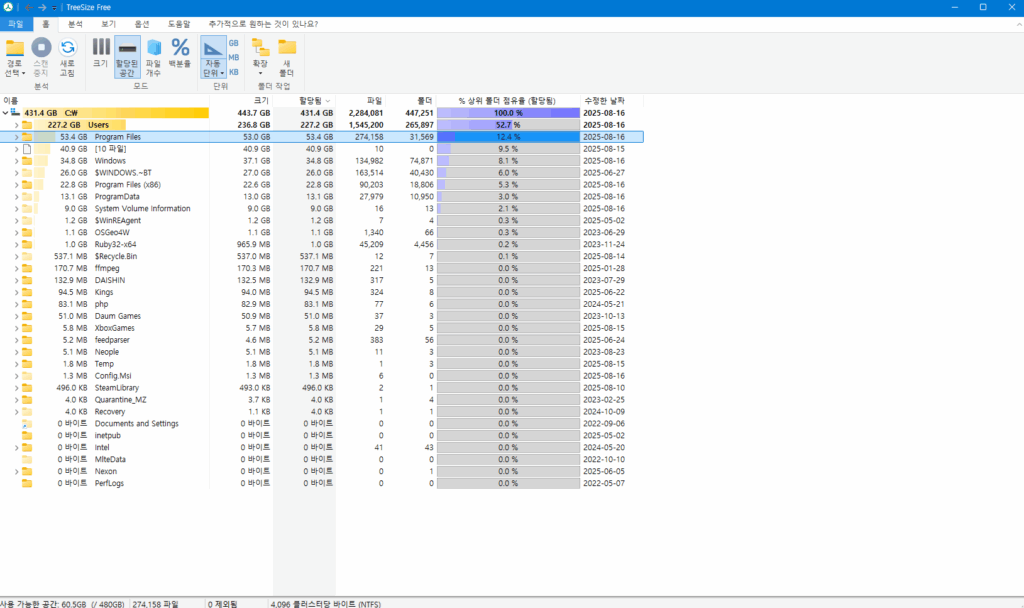Expand the ProgramData folder
Viewport: 1024px width, 608px height.
tap(16, 197)
